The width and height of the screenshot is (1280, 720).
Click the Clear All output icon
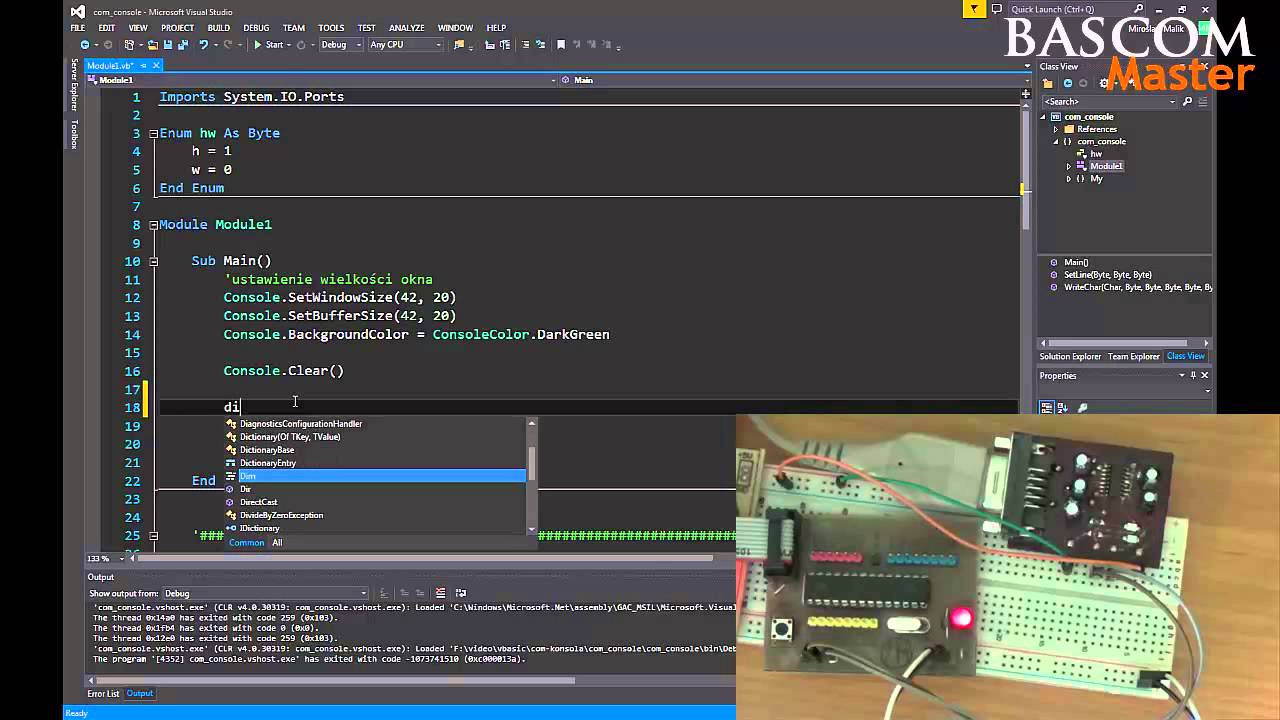(439, 593)
